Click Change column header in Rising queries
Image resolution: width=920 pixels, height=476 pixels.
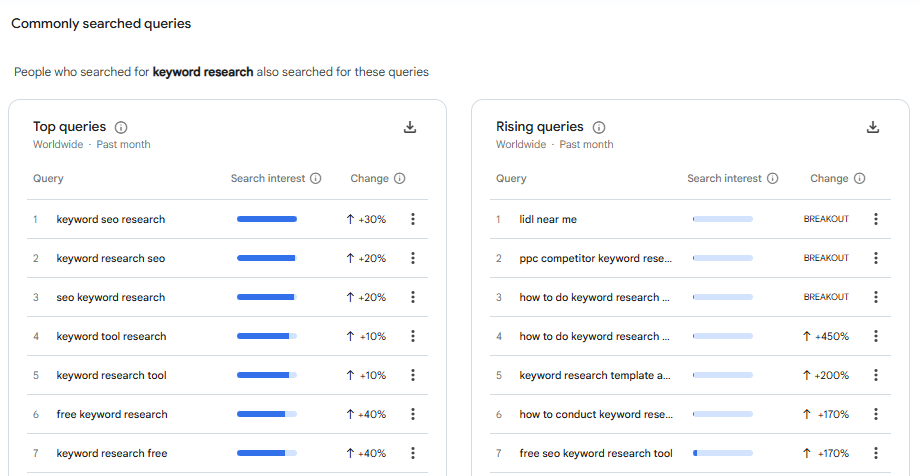(829, 178)
